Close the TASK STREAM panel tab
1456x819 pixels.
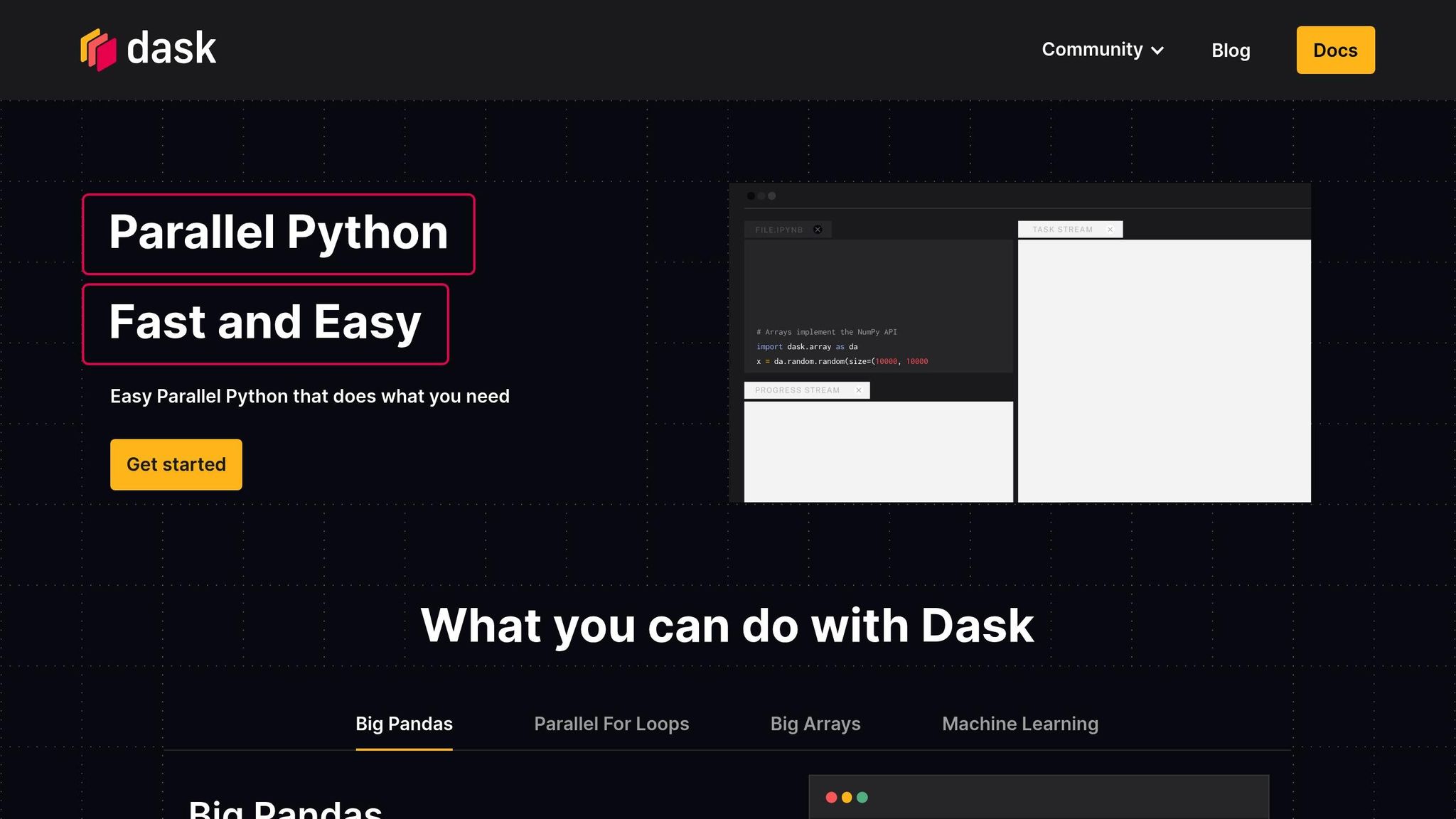1110,230
